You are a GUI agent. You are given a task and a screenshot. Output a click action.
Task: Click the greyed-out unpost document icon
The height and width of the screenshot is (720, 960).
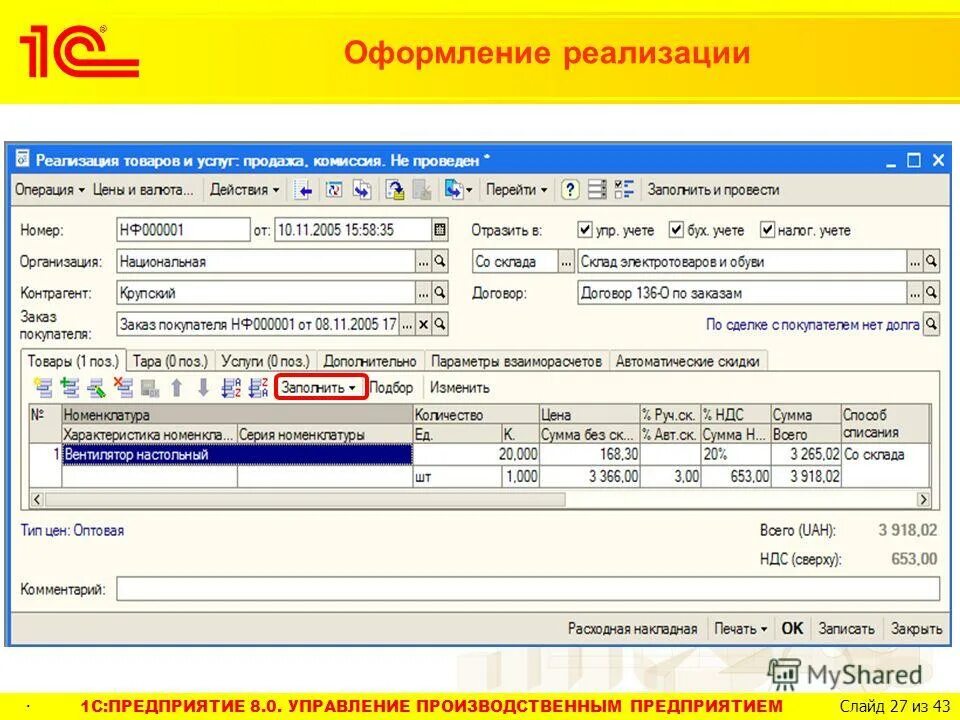422,190
